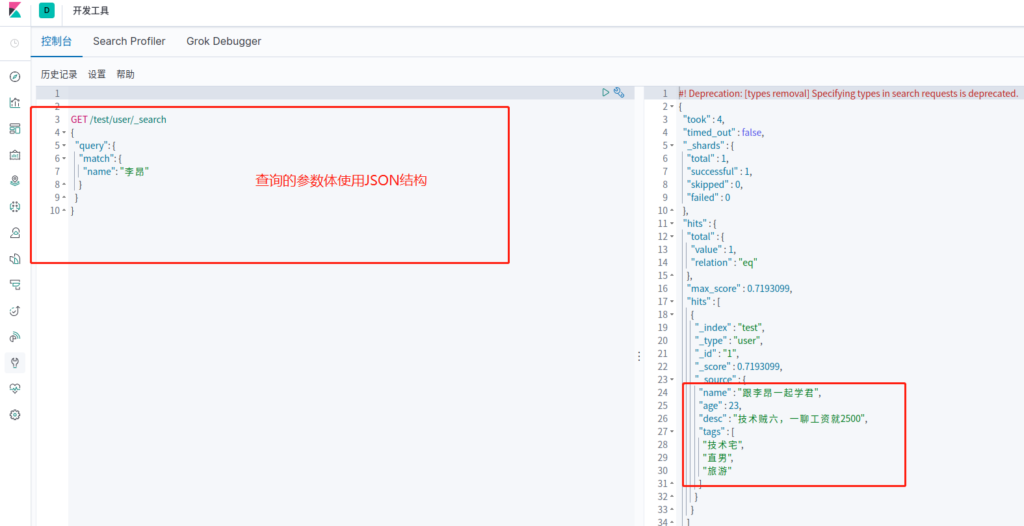Screen dimensions: 1024x526
Task: Open Visualize from the sidebar chart icon
Action: pyautogui.click(x=15, y=102)
